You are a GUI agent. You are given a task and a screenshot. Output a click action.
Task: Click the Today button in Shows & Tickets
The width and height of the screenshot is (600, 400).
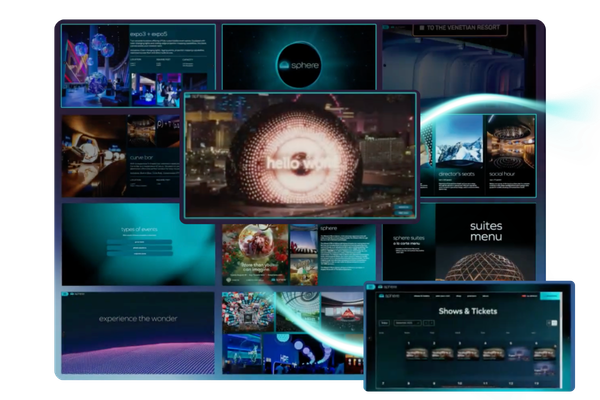[384, 323]
